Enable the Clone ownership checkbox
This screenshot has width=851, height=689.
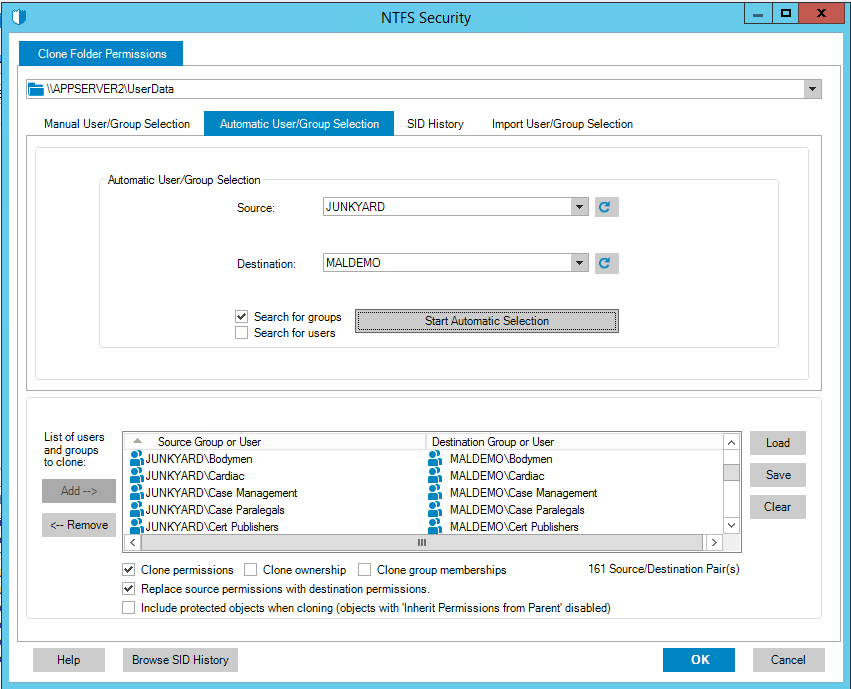[x=251, y=570]
